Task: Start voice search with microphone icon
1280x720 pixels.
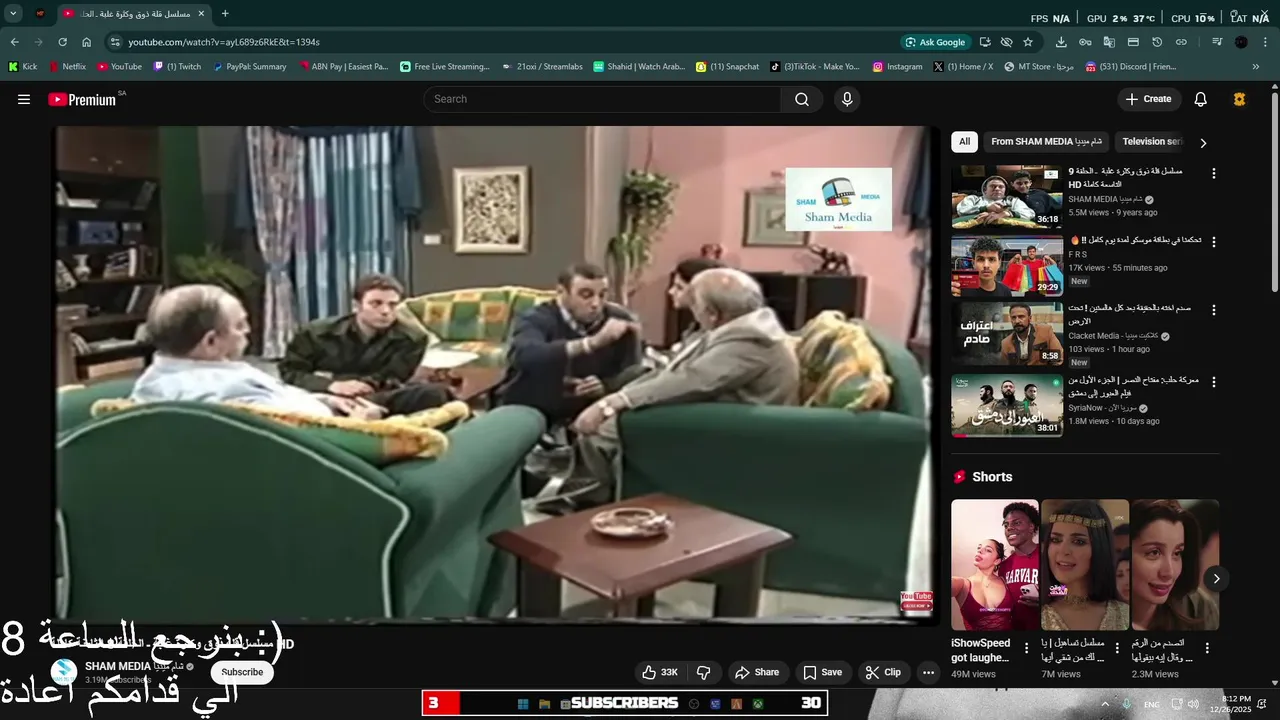Action: click(847, 99)
